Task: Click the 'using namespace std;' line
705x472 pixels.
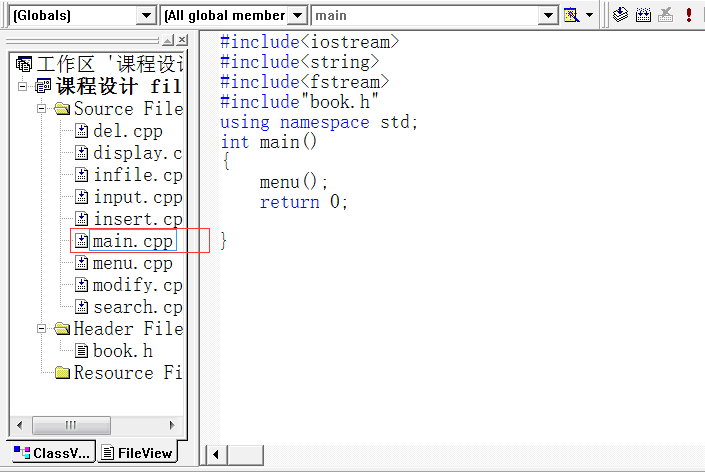Action: coord(319,122)
